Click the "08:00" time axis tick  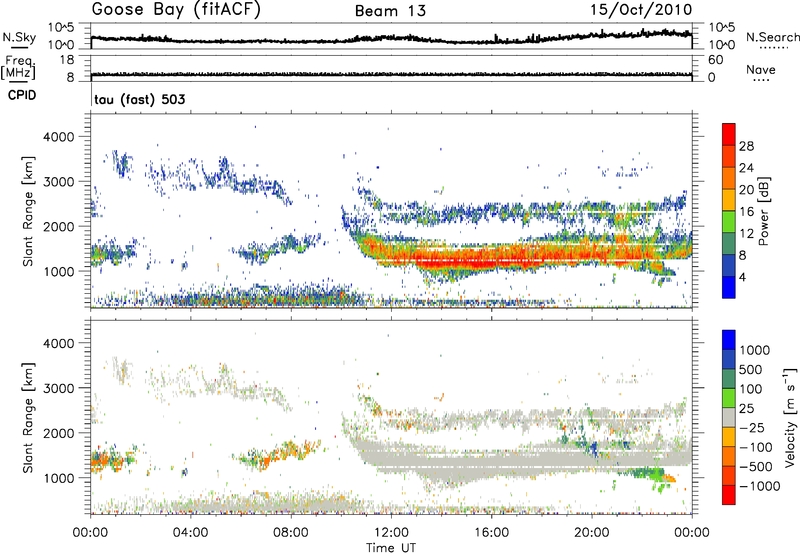(x=291, y=533)
